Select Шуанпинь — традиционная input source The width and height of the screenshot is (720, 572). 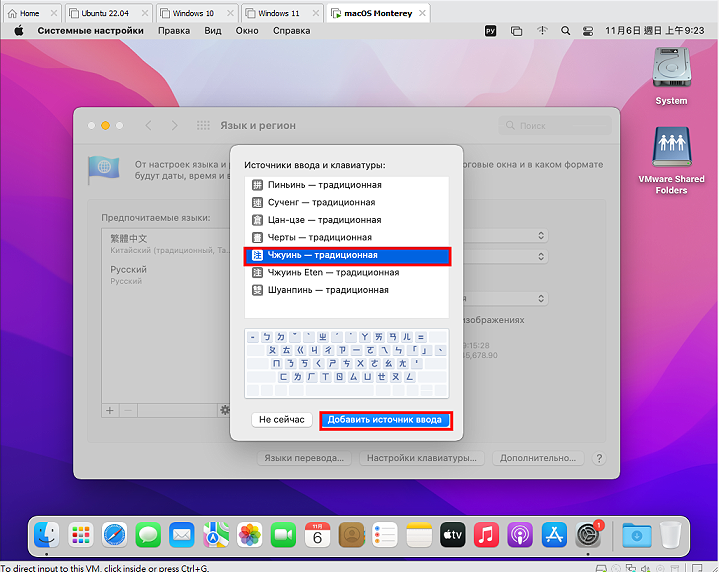click(x=347, y=290)
